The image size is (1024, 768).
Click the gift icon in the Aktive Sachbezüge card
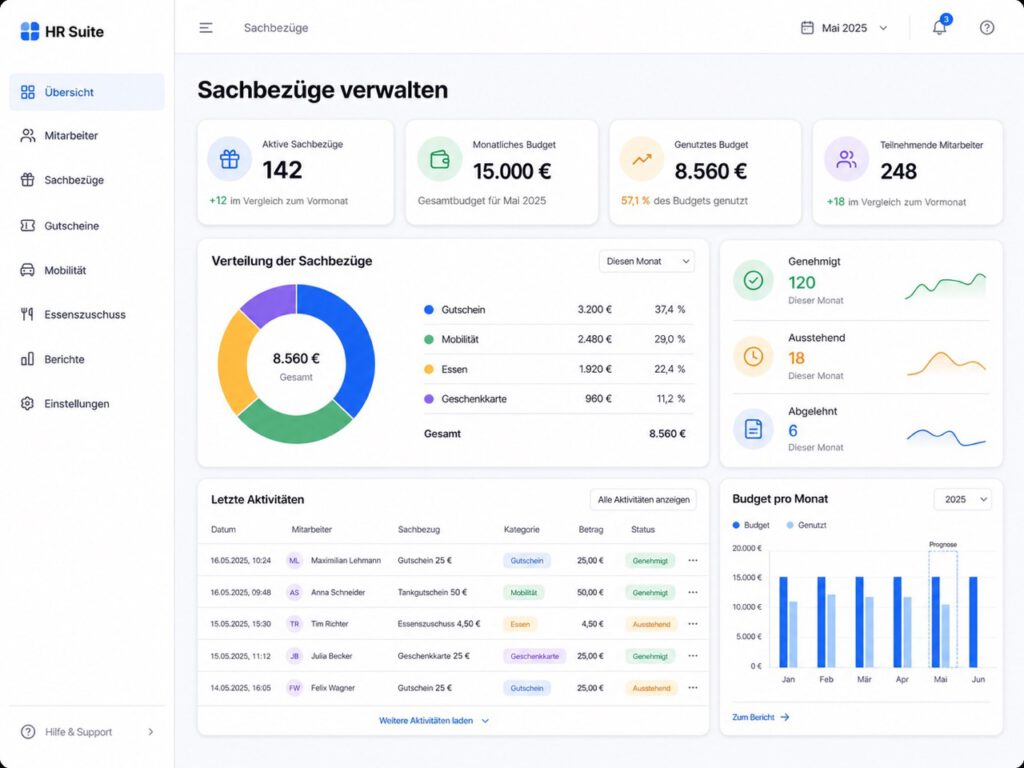(x=229, y=159)
